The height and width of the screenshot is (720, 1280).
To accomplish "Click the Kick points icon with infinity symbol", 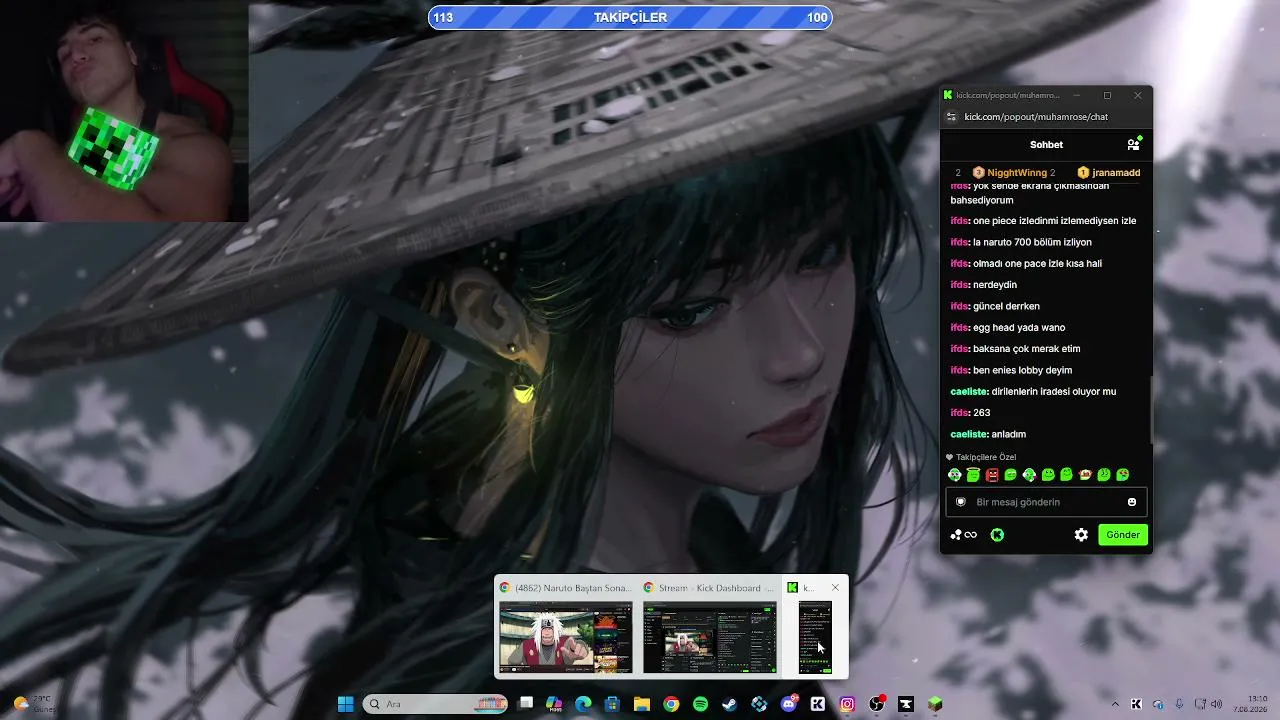I will (x=964, y=535).
